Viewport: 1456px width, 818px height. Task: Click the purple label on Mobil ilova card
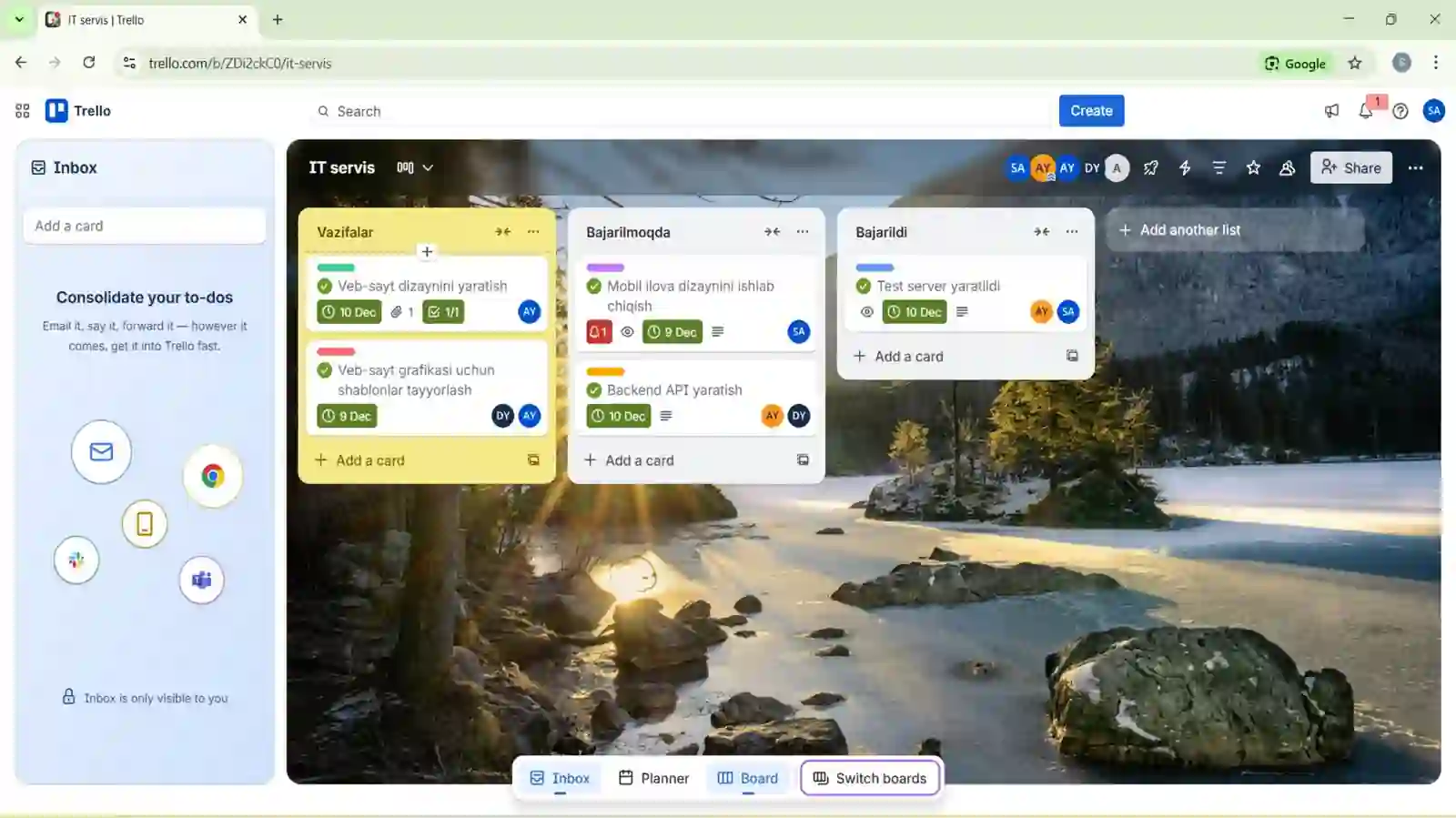tap(605, 268)
